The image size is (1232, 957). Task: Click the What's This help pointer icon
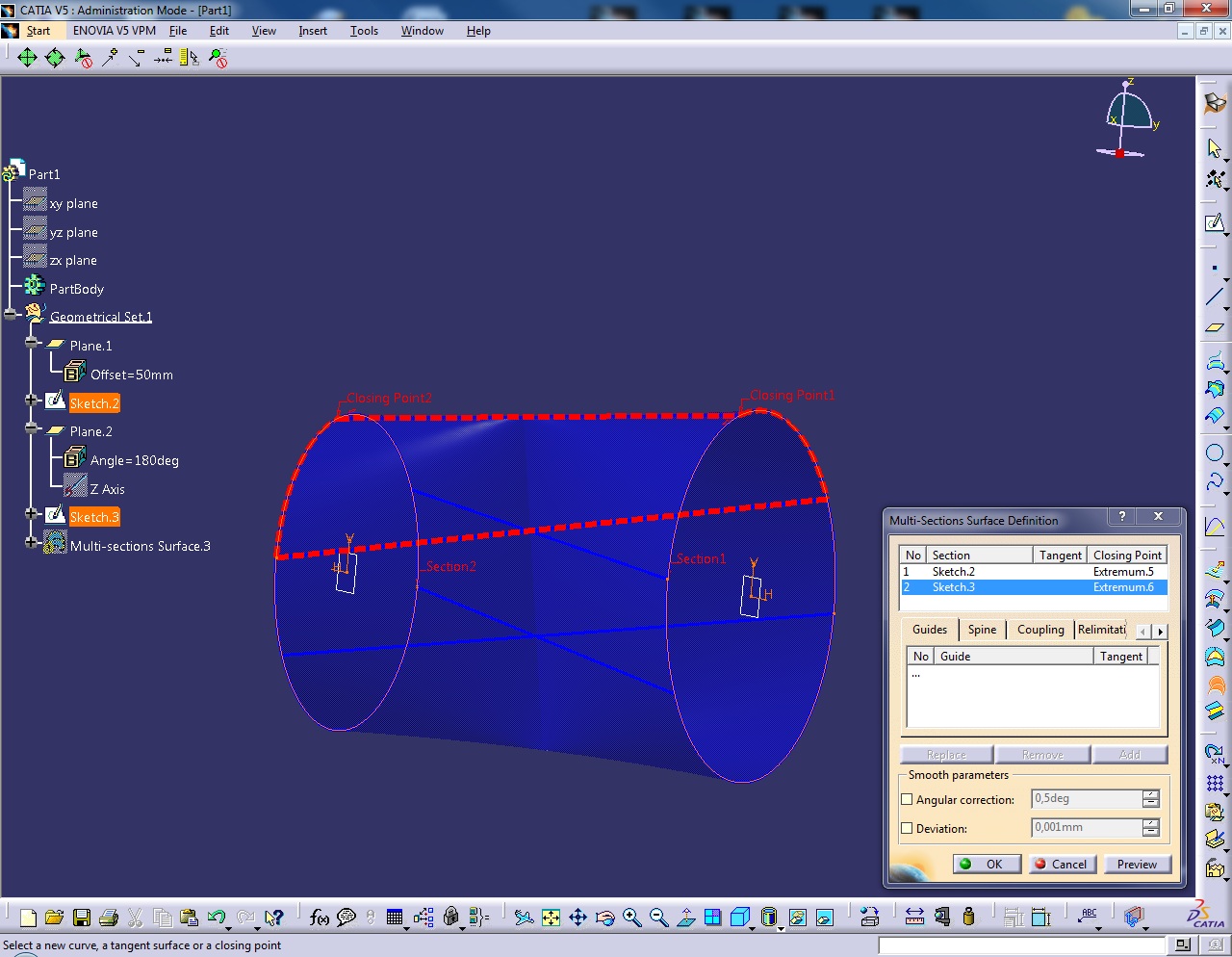pyautogui.click(x=274, y=918)
